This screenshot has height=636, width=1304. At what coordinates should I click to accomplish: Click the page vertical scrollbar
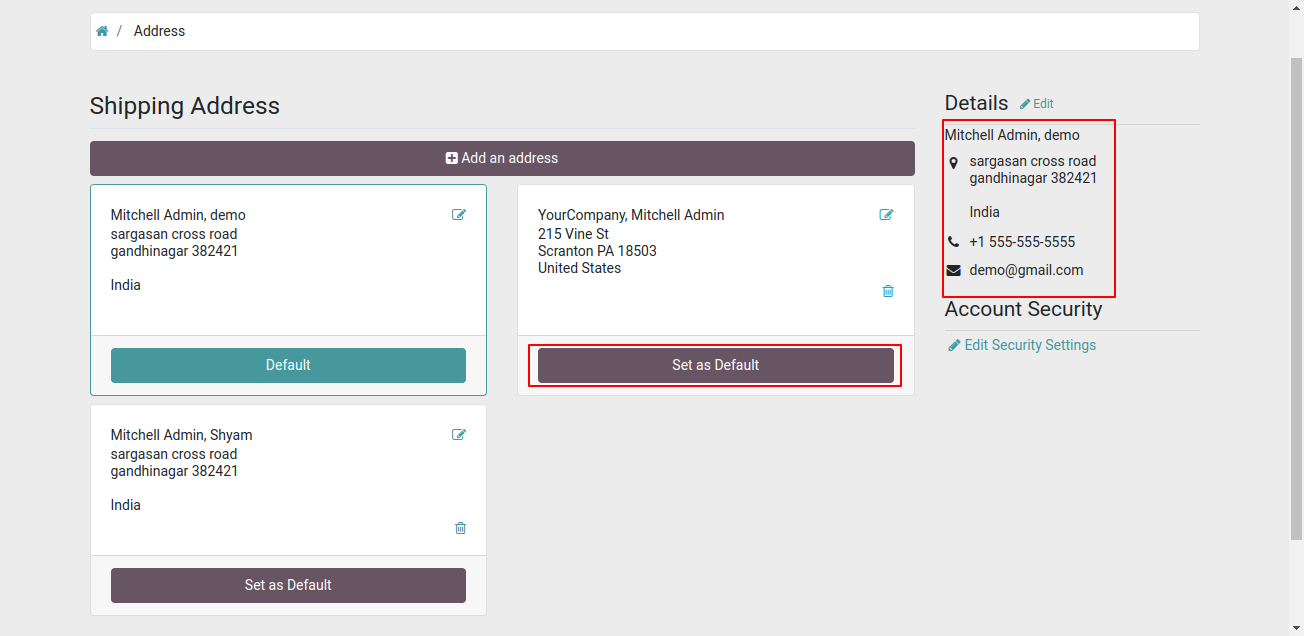1296,300
